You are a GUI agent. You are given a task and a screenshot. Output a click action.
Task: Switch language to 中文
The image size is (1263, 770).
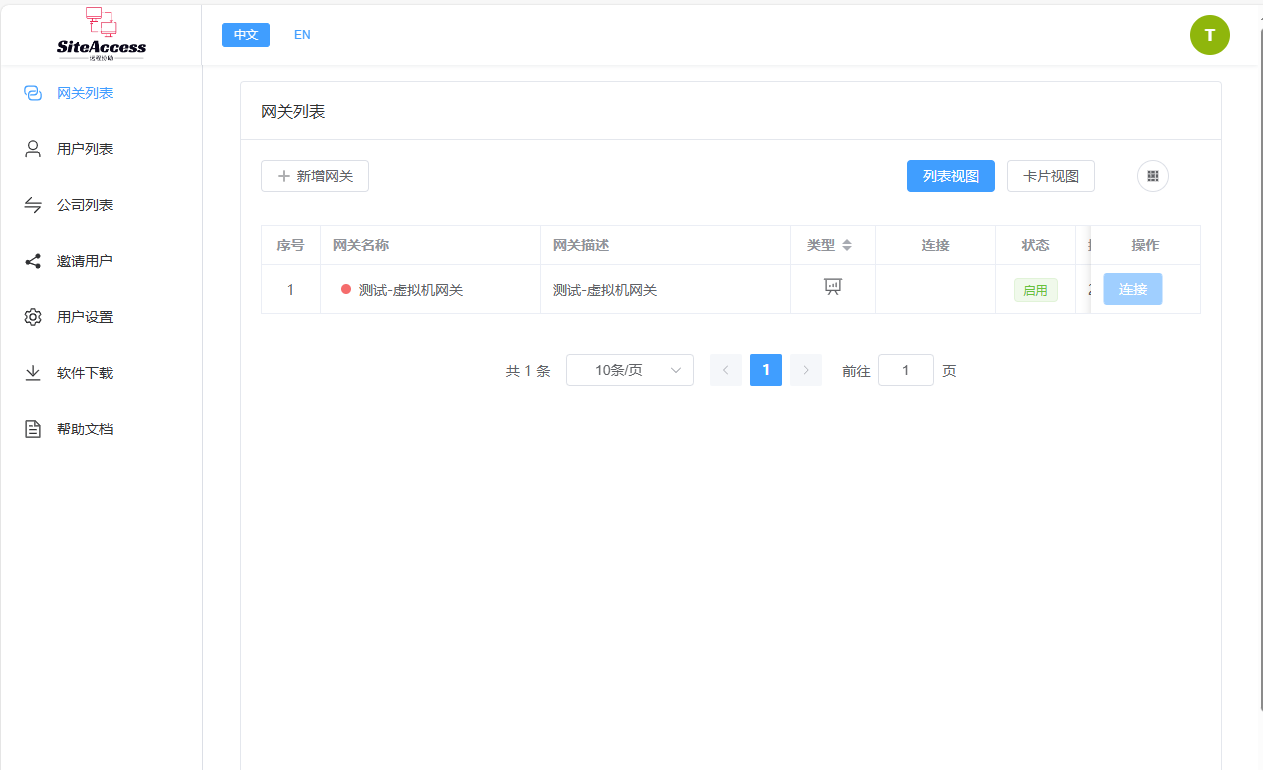[x=246, y=35]
